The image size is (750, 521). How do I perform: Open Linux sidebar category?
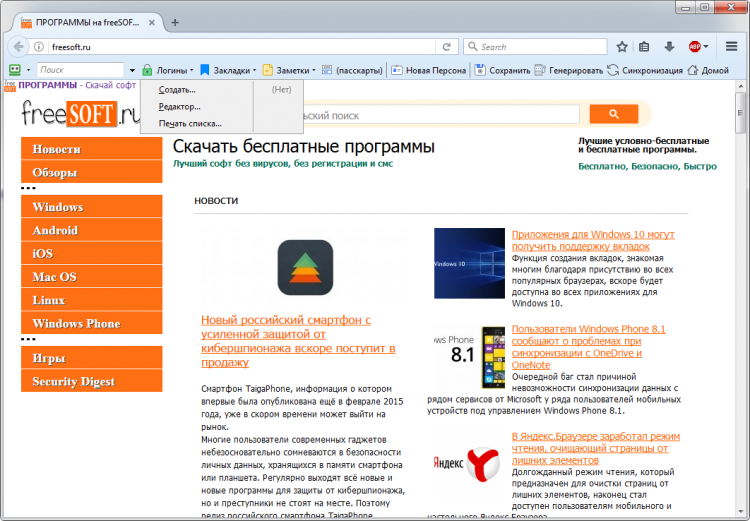pyautogui.click(x=91, y=300)
